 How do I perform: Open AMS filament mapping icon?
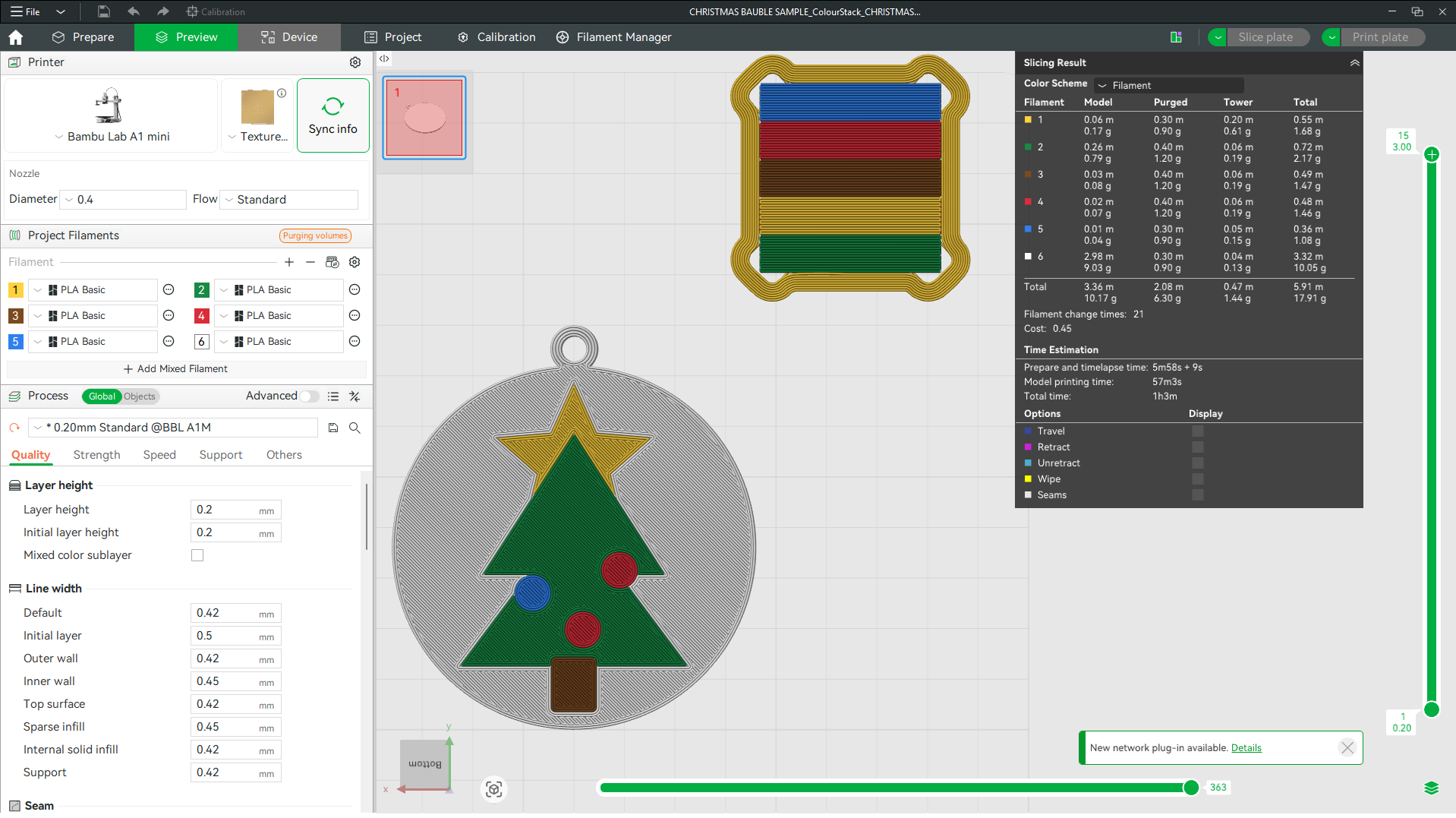332,262
